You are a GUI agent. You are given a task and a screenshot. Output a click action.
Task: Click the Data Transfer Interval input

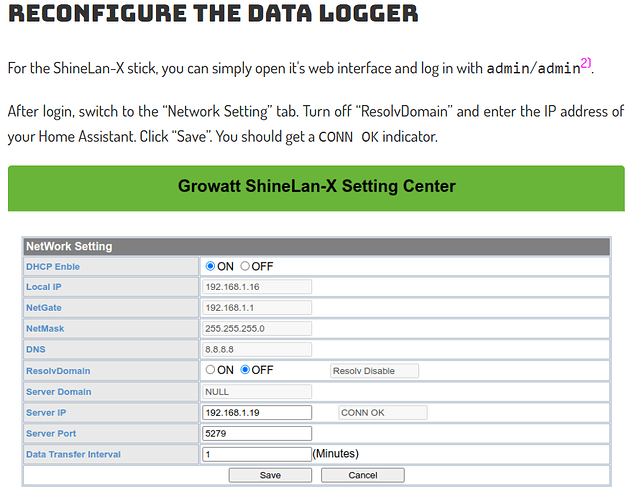[257, 454]
